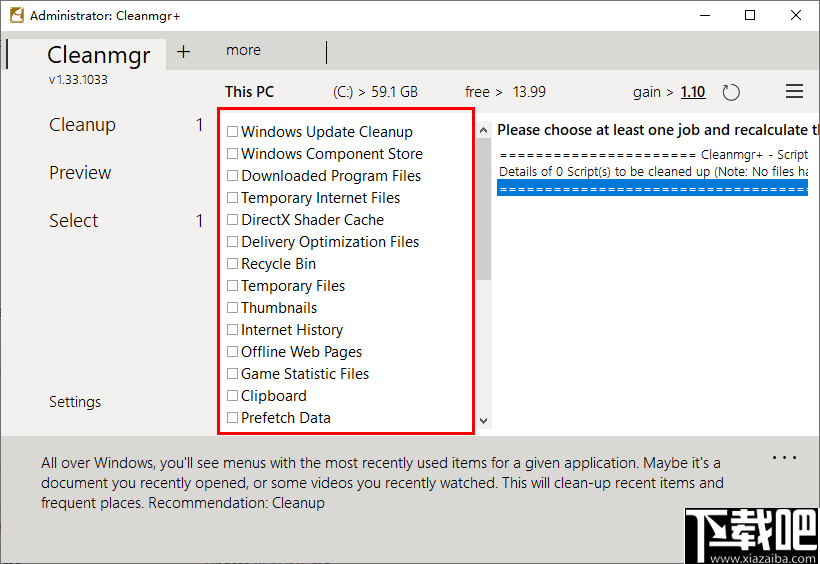Open Settings in the sidebar
The image size is (820, 564).
click(75, 402)
